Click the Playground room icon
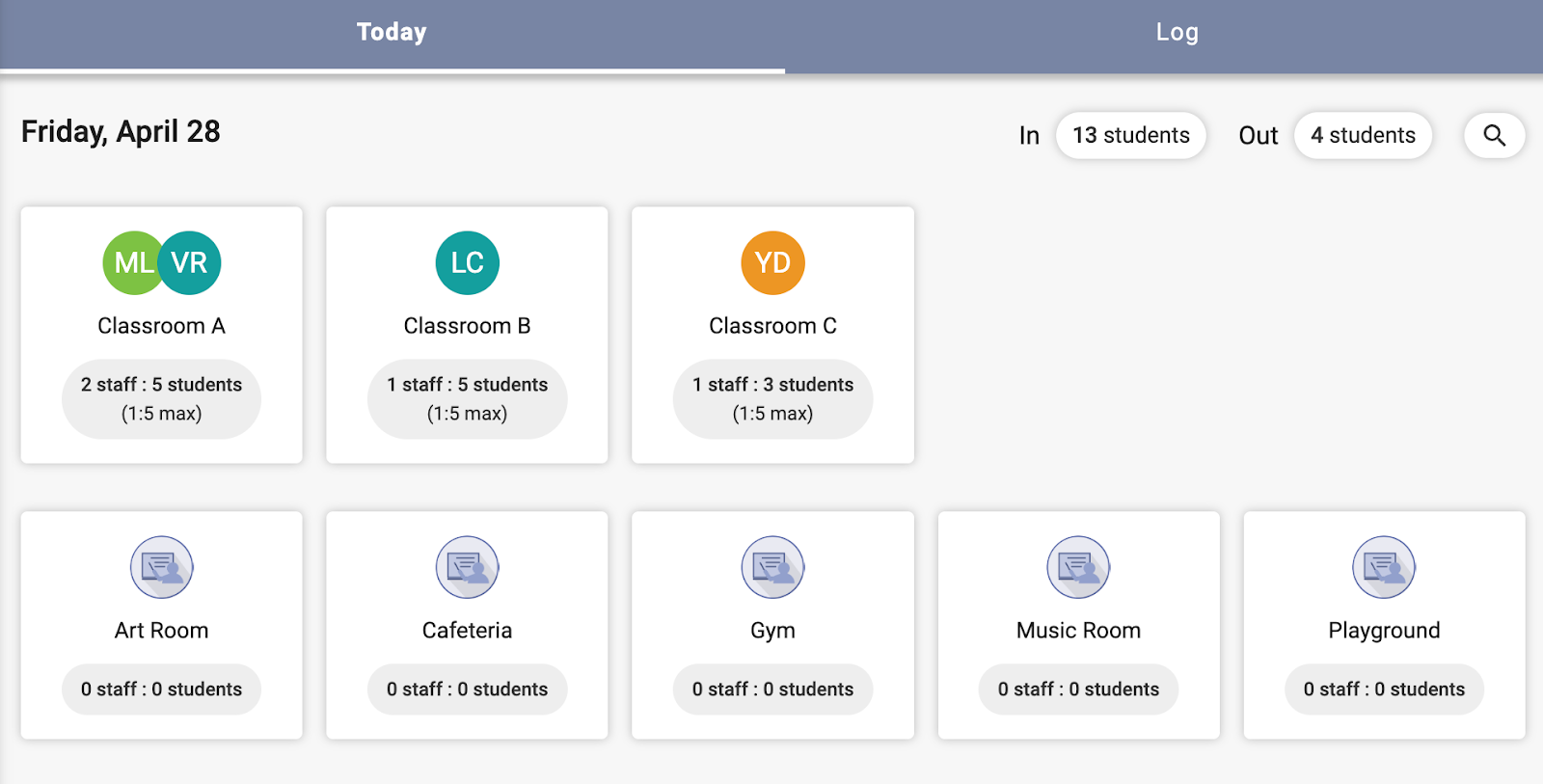 click(1384, 567)
